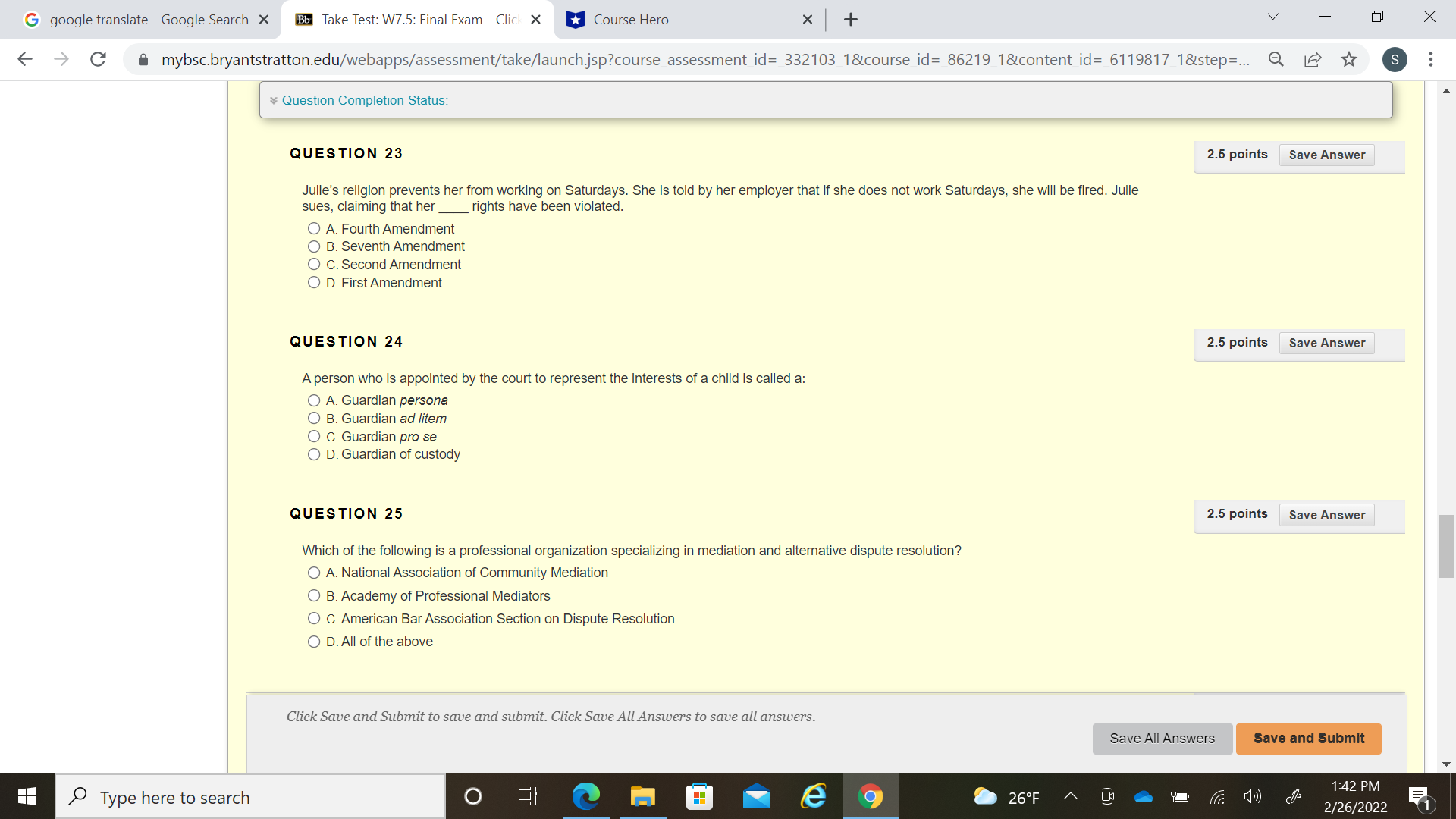1456x819 pixels.
Task: Click inside the address bar
Action: click(682, 59)
